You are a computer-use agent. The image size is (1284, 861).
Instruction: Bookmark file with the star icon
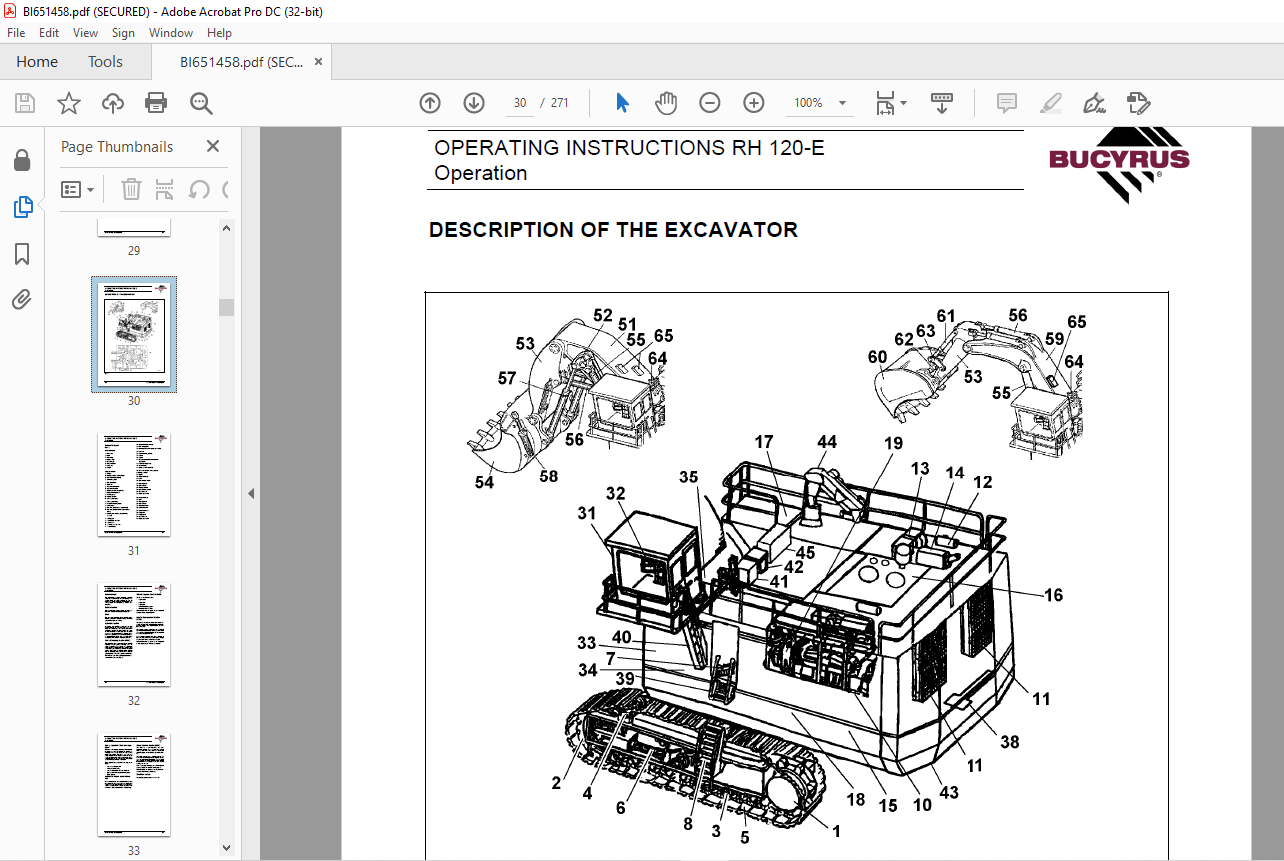coord(68,103)
